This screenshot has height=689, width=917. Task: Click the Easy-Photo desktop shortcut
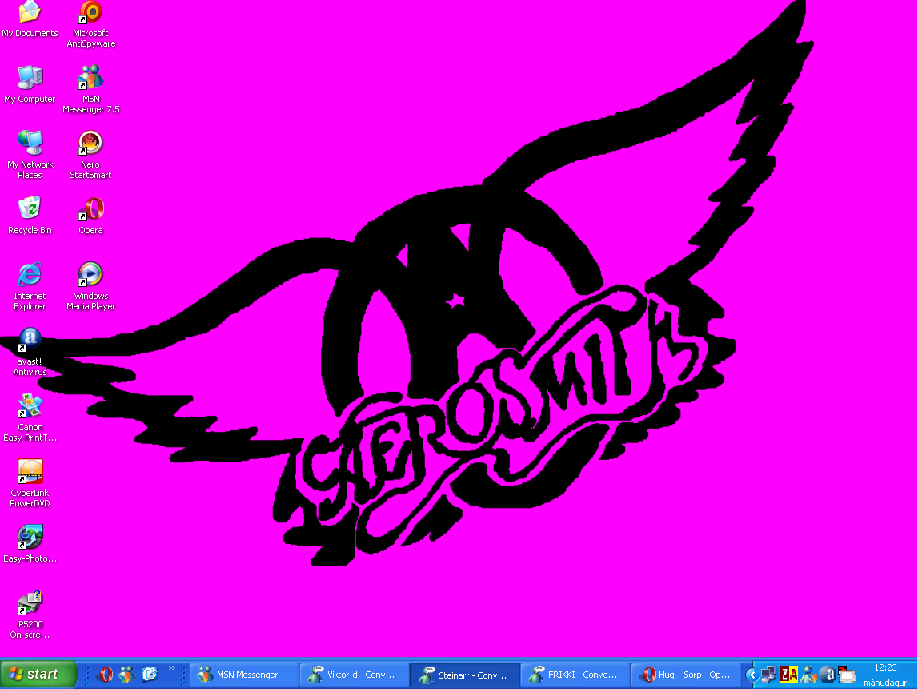[30, 545]
